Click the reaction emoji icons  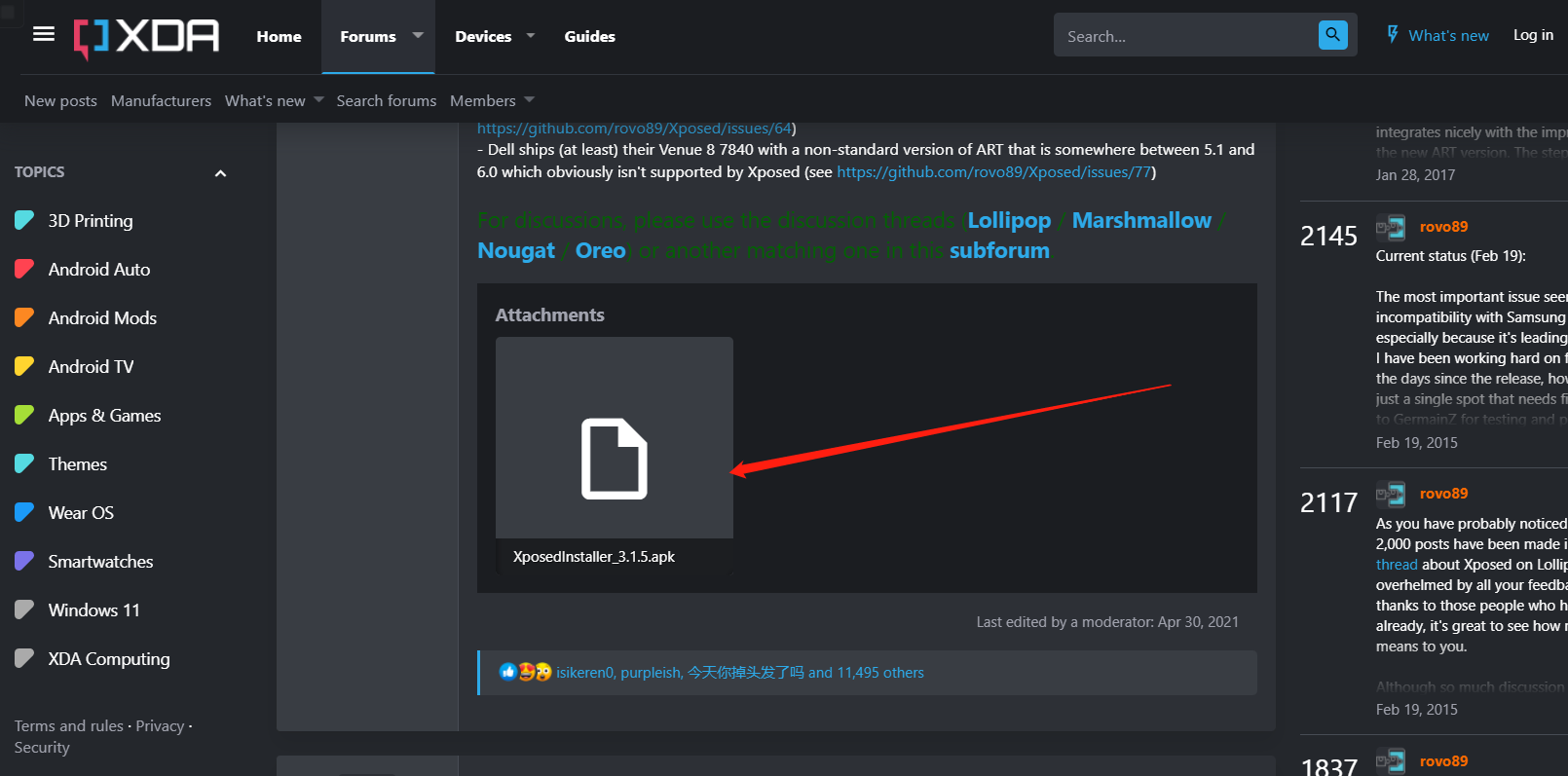525,672
